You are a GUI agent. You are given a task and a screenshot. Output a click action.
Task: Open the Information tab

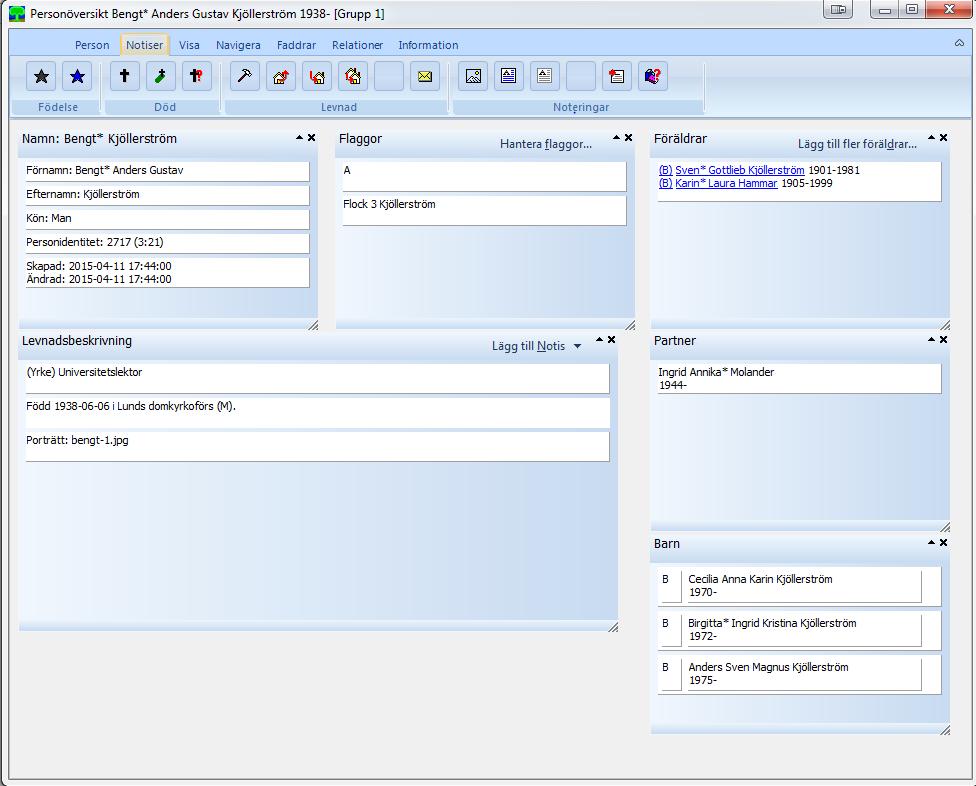click(x=428, y=45)
